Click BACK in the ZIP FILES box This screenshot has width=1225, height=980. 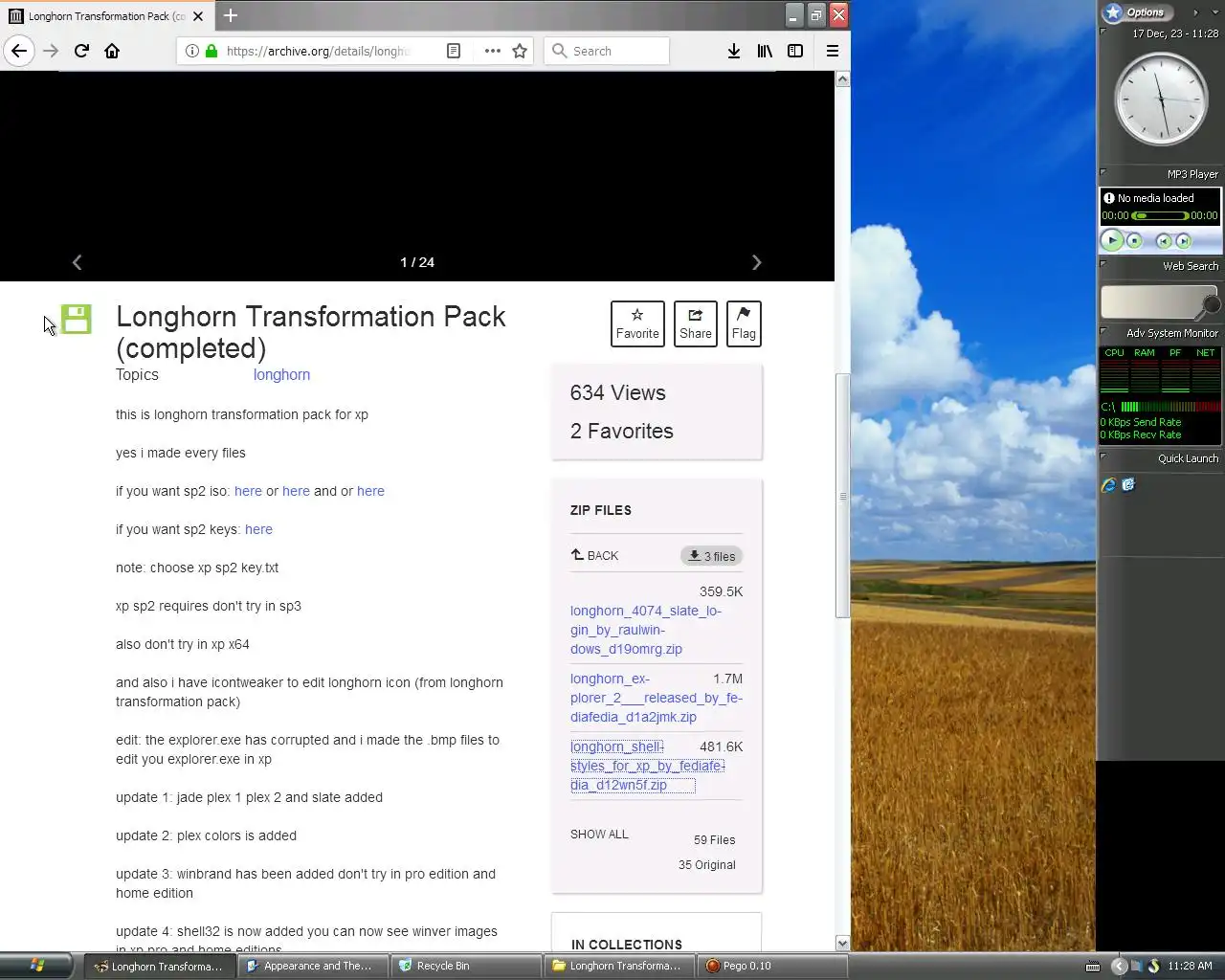[x=595, y=555]
